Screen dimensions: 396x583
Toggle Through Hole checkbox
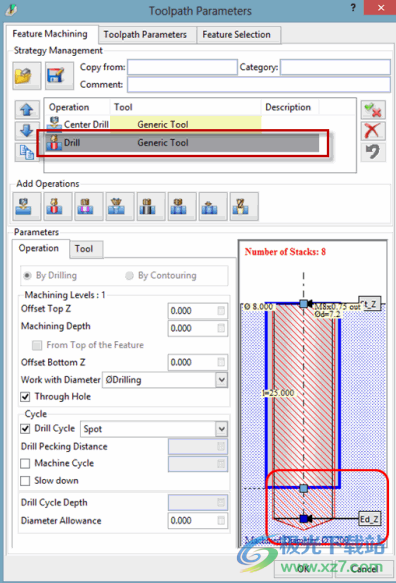pyautogui.click(x=25, y=397)
